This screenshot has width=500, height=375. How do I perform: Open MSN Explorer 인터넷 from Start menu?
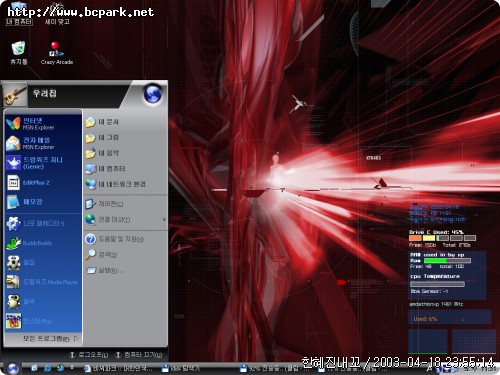click(43, 123)
